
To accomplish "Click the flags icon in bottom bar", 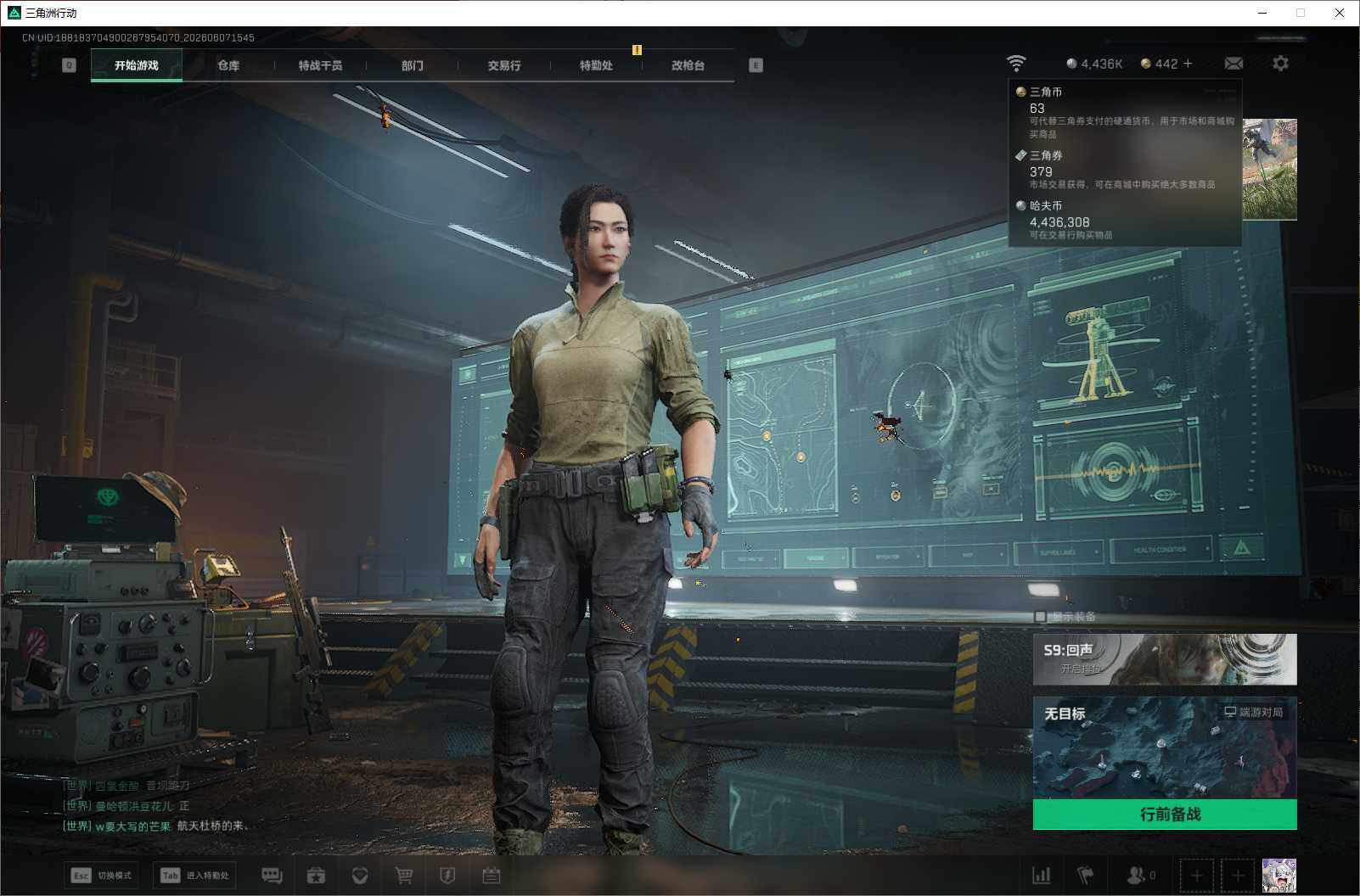I will click(1086, 875).
